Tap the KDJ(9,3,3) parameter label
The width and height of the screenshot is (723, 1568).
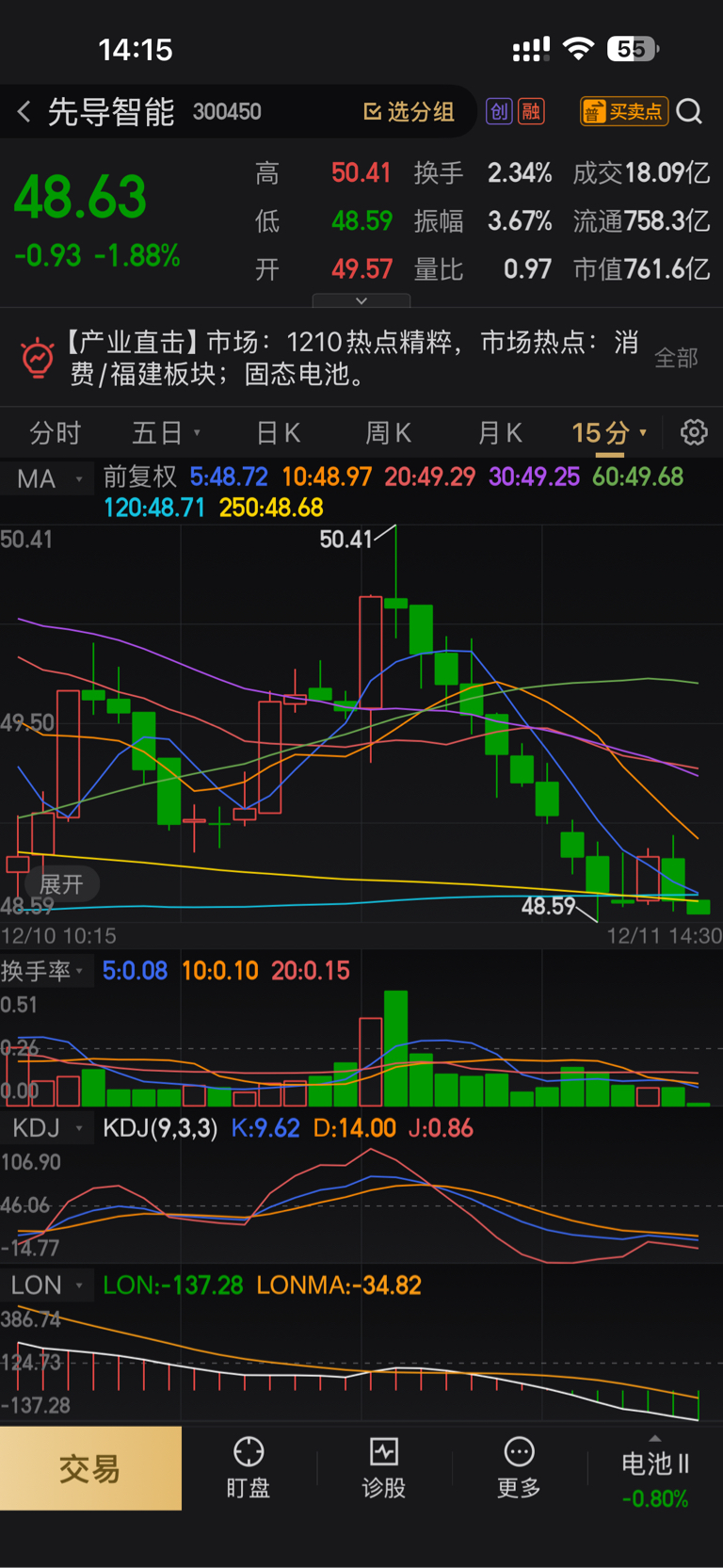coord(160,1128)
